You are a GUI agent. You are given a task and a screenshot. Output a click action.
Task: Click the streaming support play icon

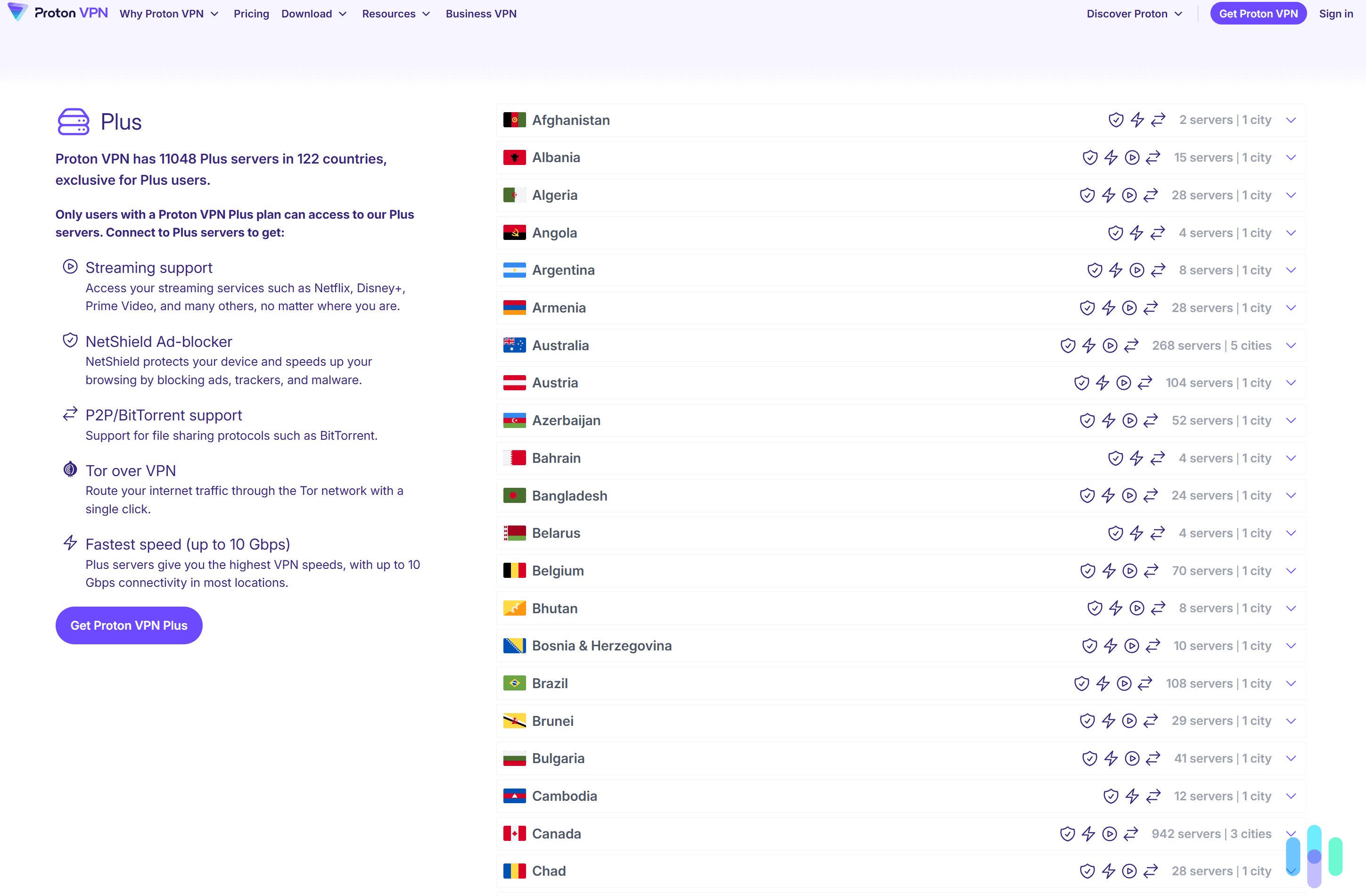tap(70, 266)
